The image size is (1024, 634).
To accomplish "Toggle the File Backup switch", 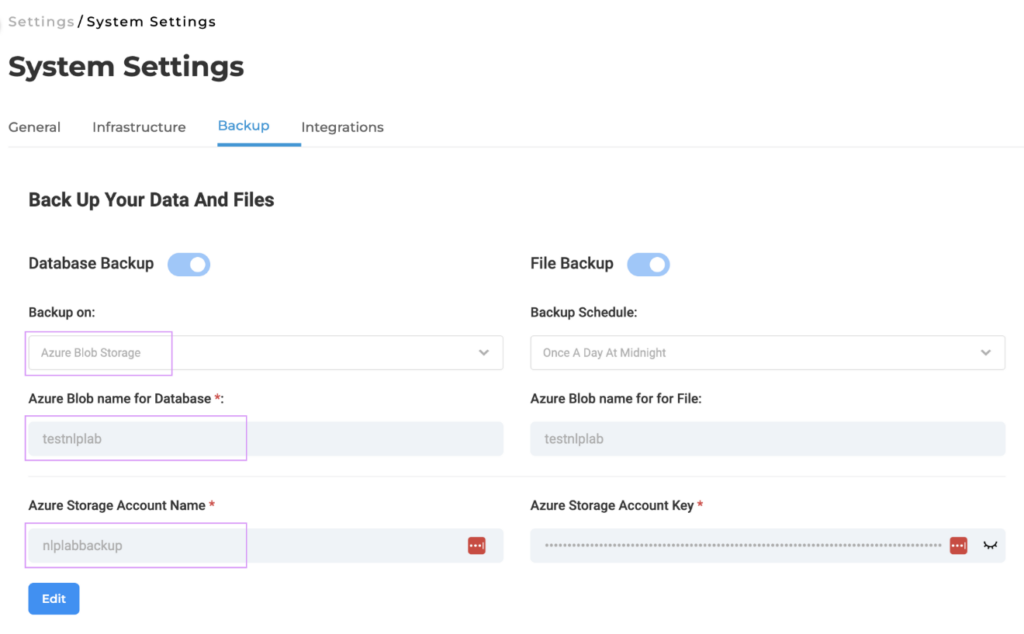I will 648,264.
